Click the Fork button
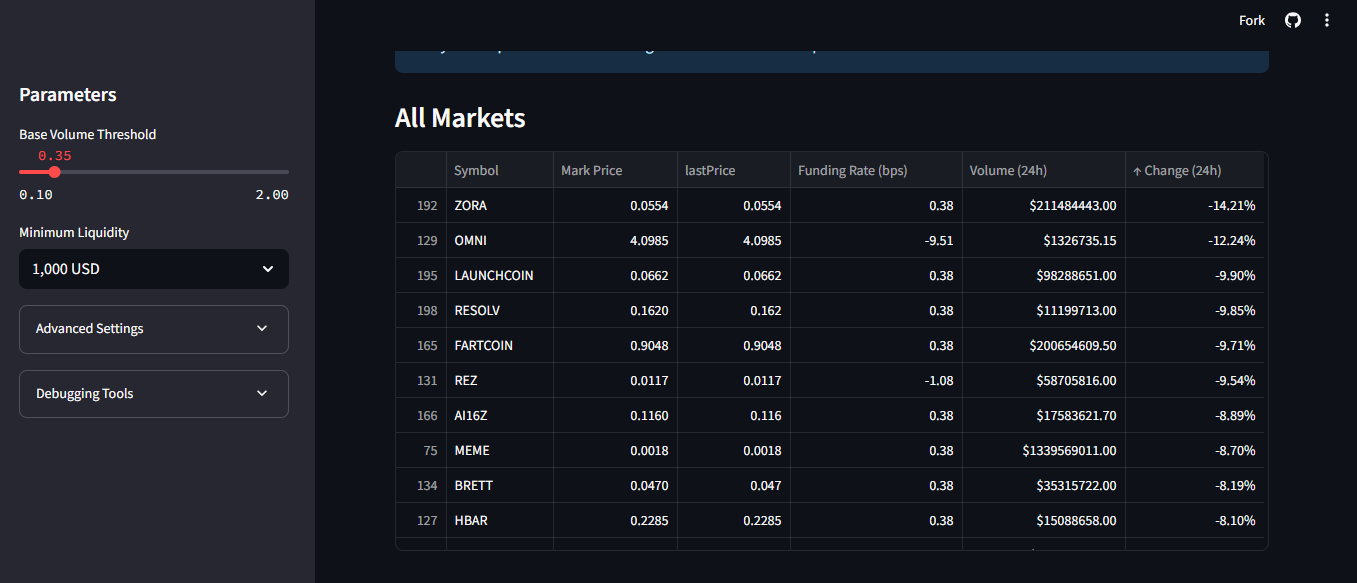Image resolution: width=1357 pixels, height=583 pixels. click(x=1251, y=20)
